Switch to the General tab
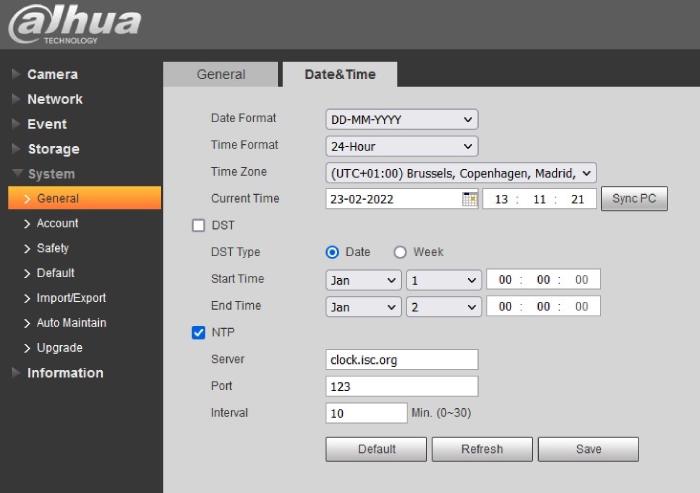The height and width of the screenshot is (493, 700). [221, 74]
